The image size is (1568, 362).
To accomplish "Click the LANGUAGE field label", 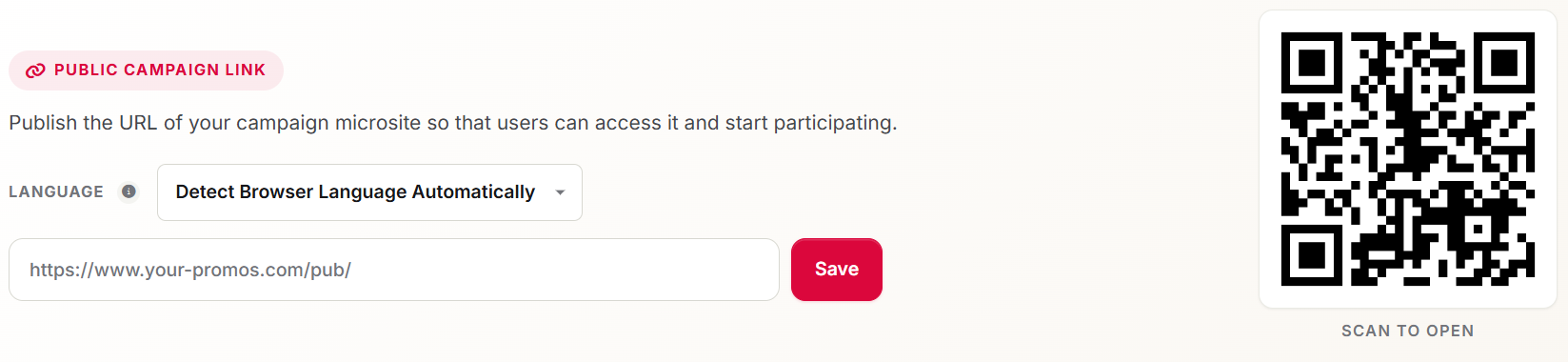I will coord(56,191).
